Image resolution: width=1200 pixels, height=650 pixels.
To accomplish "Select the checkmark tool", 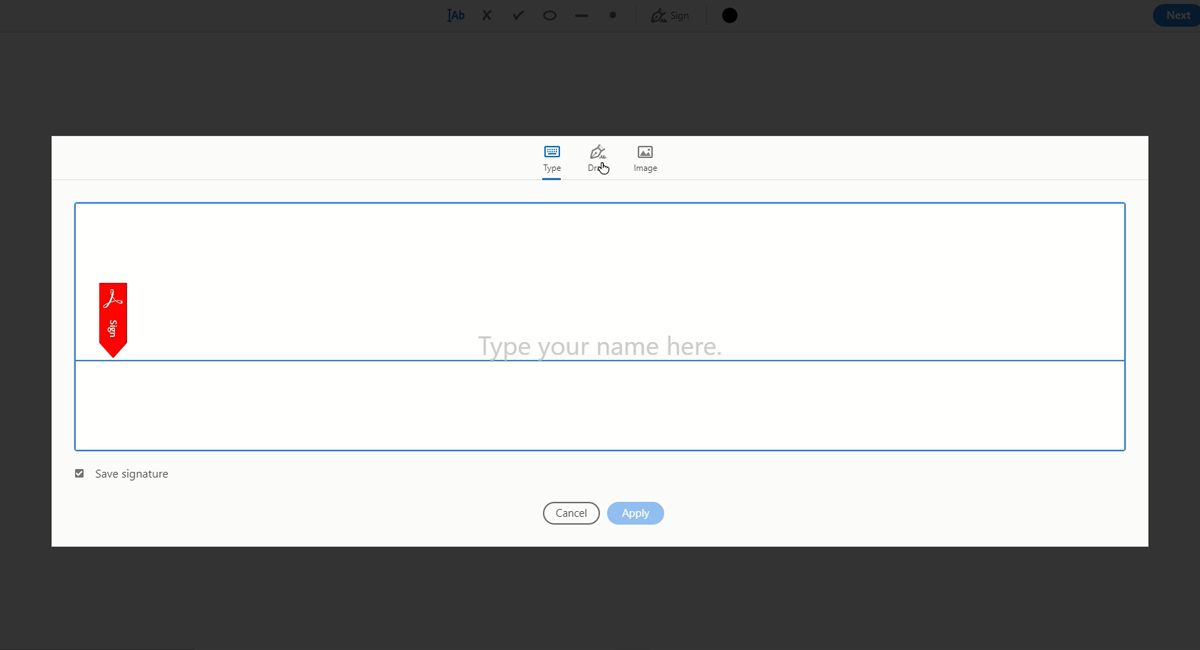I will (518, 15).
